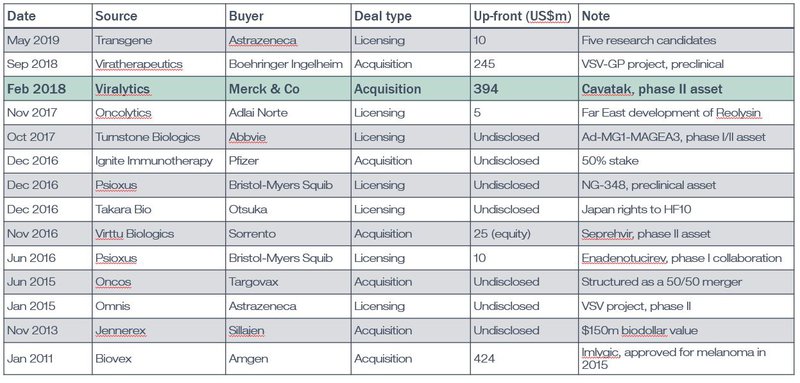Select the Turnstone Biologics source cell
This screenshot has height=383, width=800.
(x=147, y=137)
